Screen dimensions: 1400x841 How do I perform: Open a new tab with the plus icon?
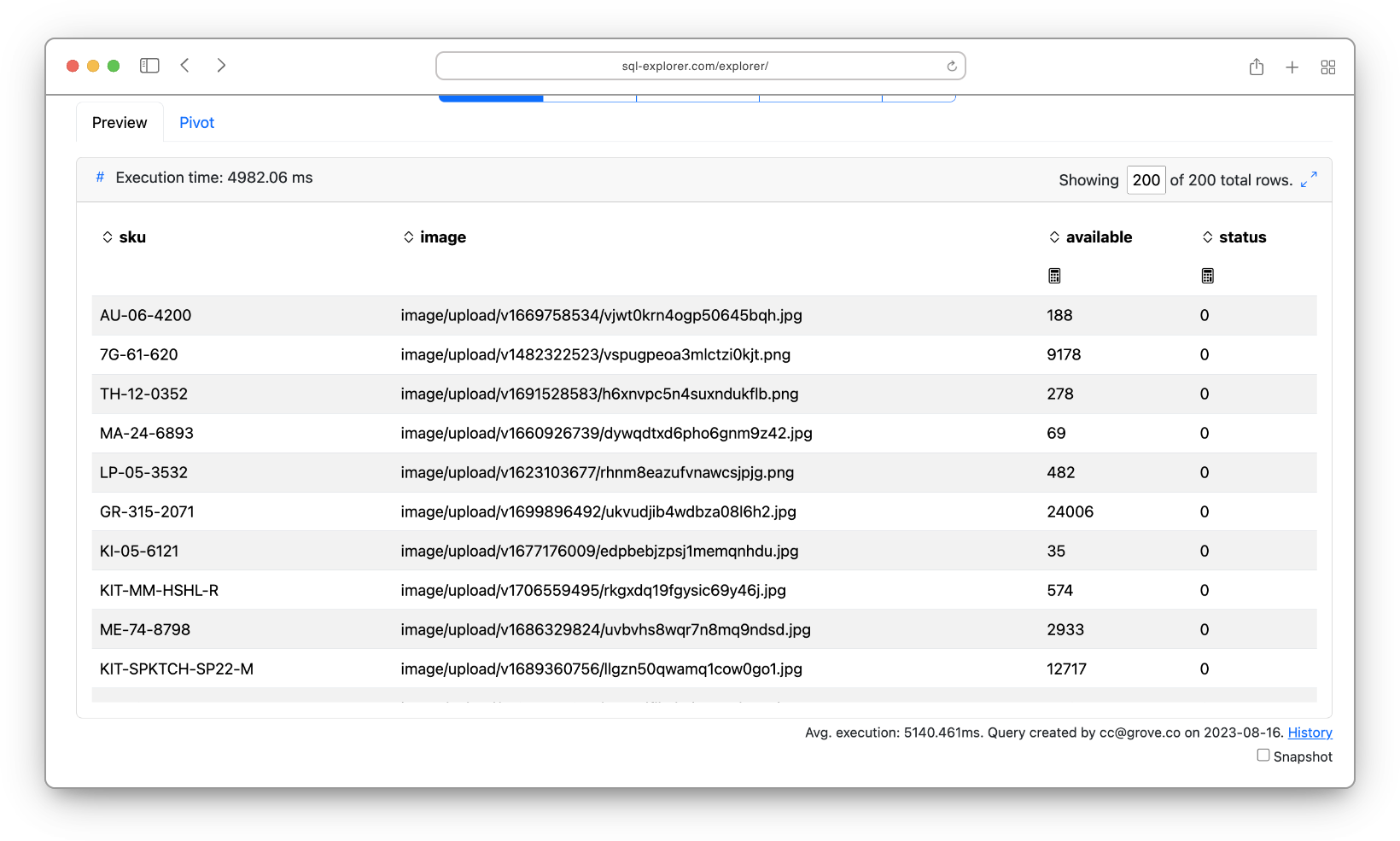coord(1292,67)
